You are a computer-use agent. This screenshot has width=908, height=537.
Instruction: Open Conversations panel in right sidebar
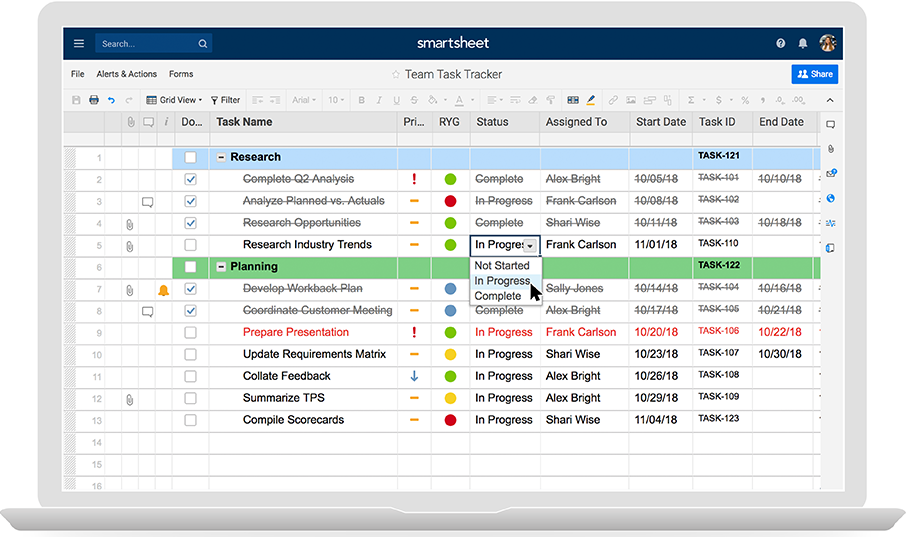pyautogui.click(x=830, y=125)
